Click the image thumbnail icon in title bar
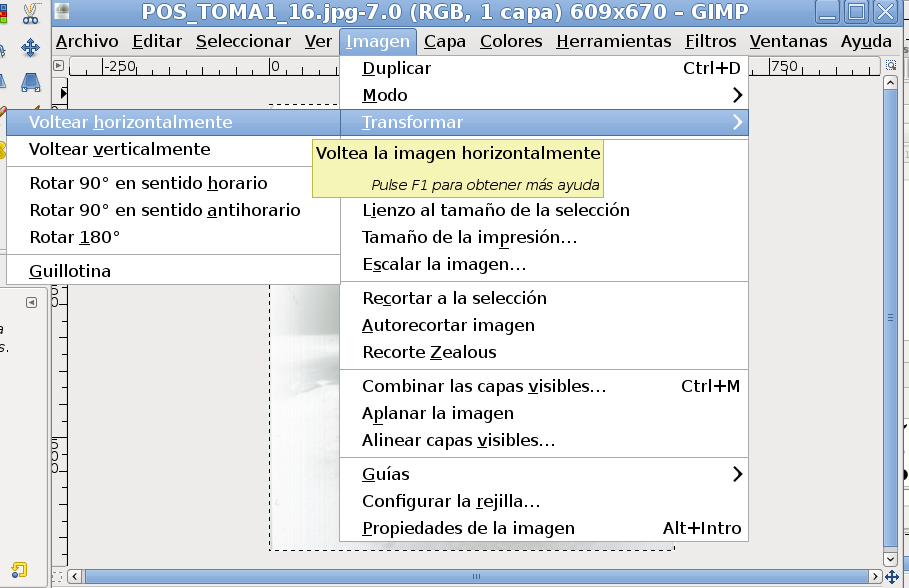 pyautogui.click(x=63, y=10)
